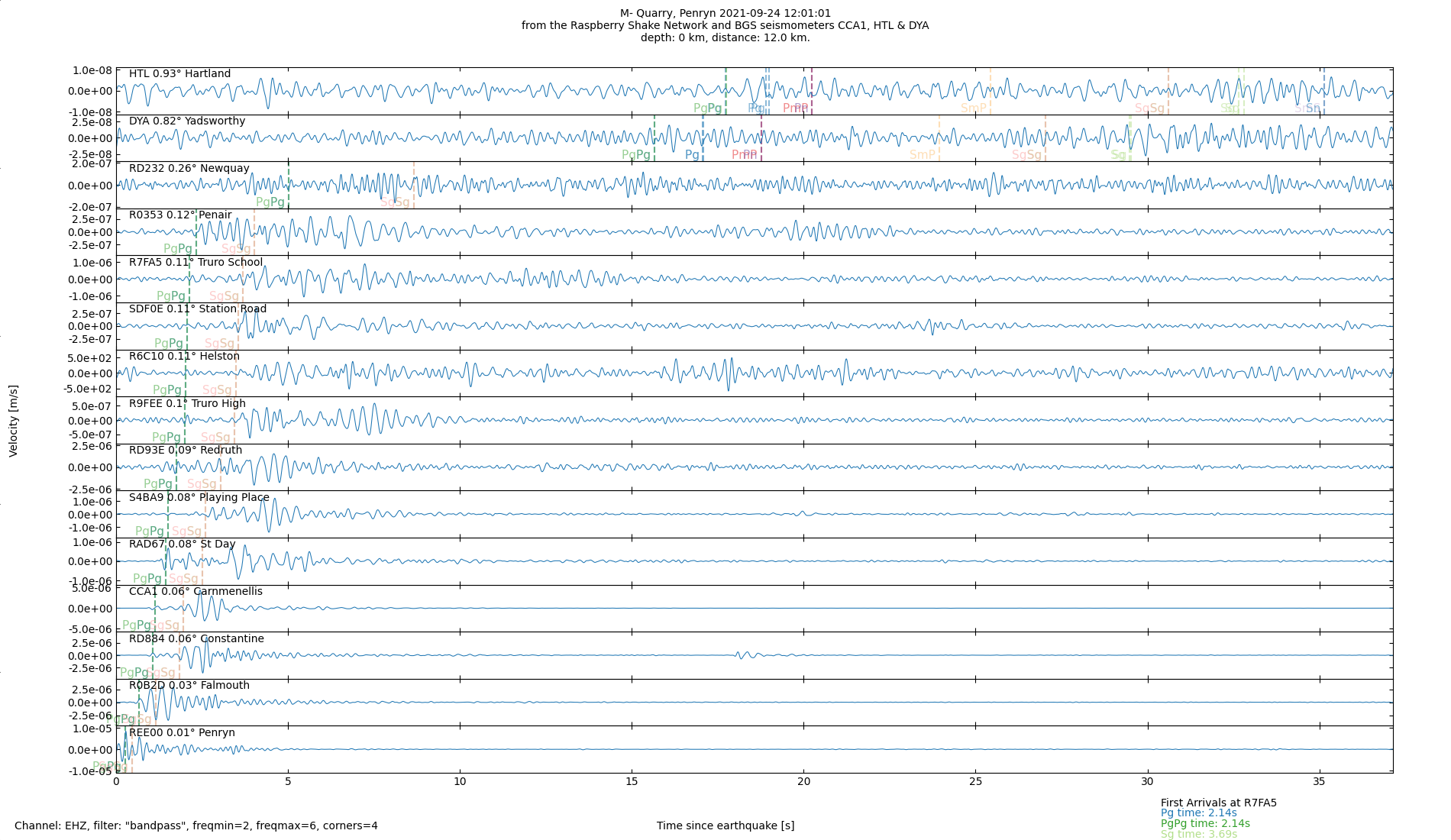This screenshot has height=840, width=1451.
Task: Select the subtitle naming the Raspberry Shake Network
Action: (725, 25)
